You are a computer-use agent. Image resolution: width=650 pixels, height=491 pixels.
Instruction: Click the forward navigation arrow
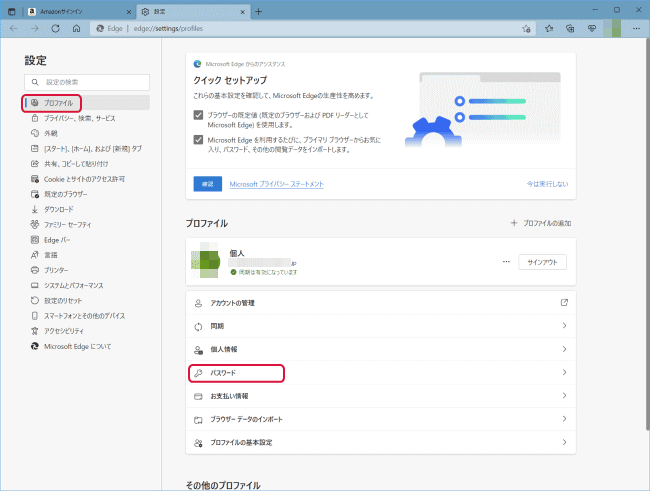(34, 28)
